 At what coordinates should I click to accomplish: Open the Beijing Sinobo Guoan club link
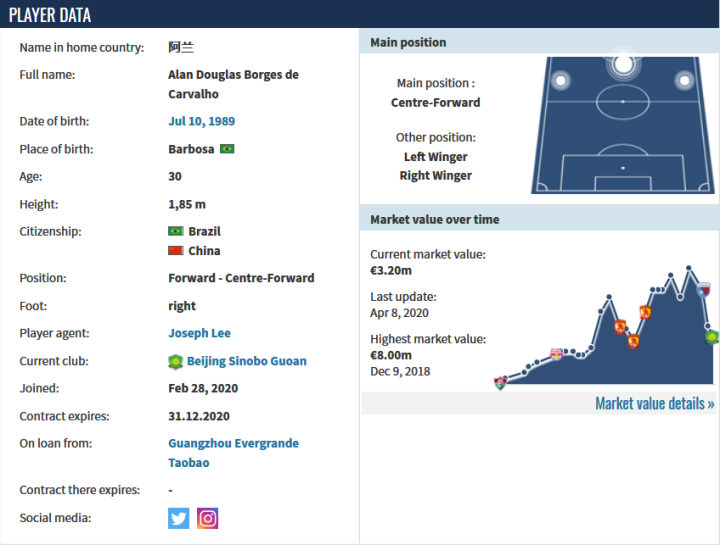click(x=247, y=361)
